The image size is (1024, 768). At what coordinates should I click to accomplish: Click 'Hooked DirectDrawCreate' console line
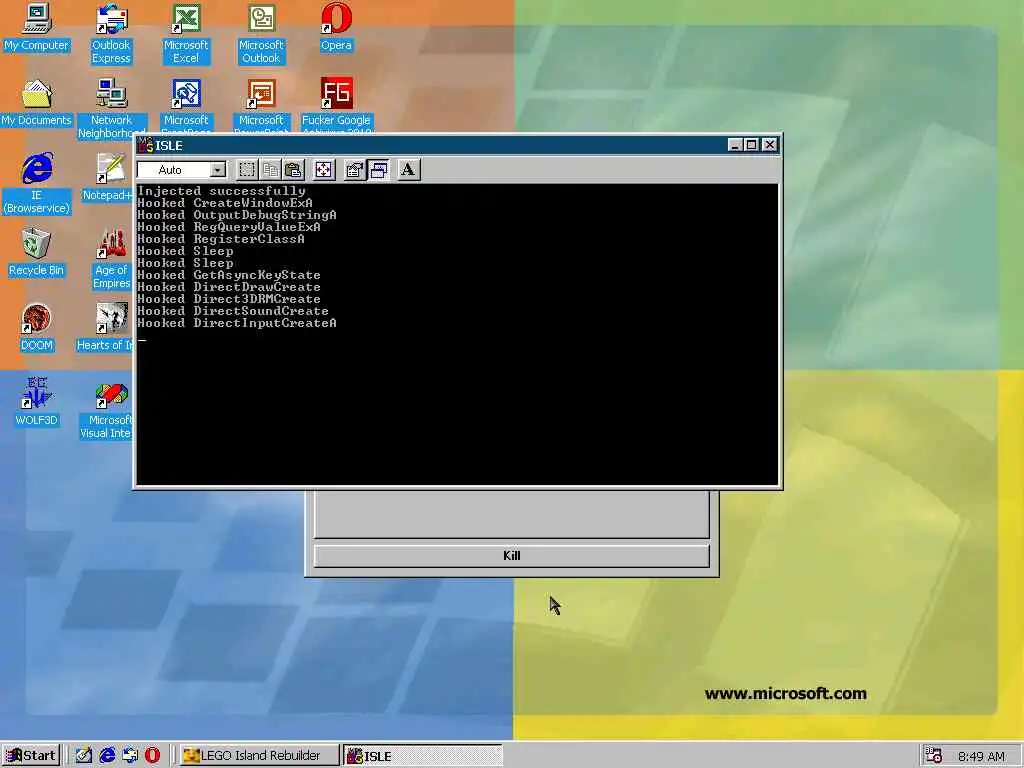point(229,287)
